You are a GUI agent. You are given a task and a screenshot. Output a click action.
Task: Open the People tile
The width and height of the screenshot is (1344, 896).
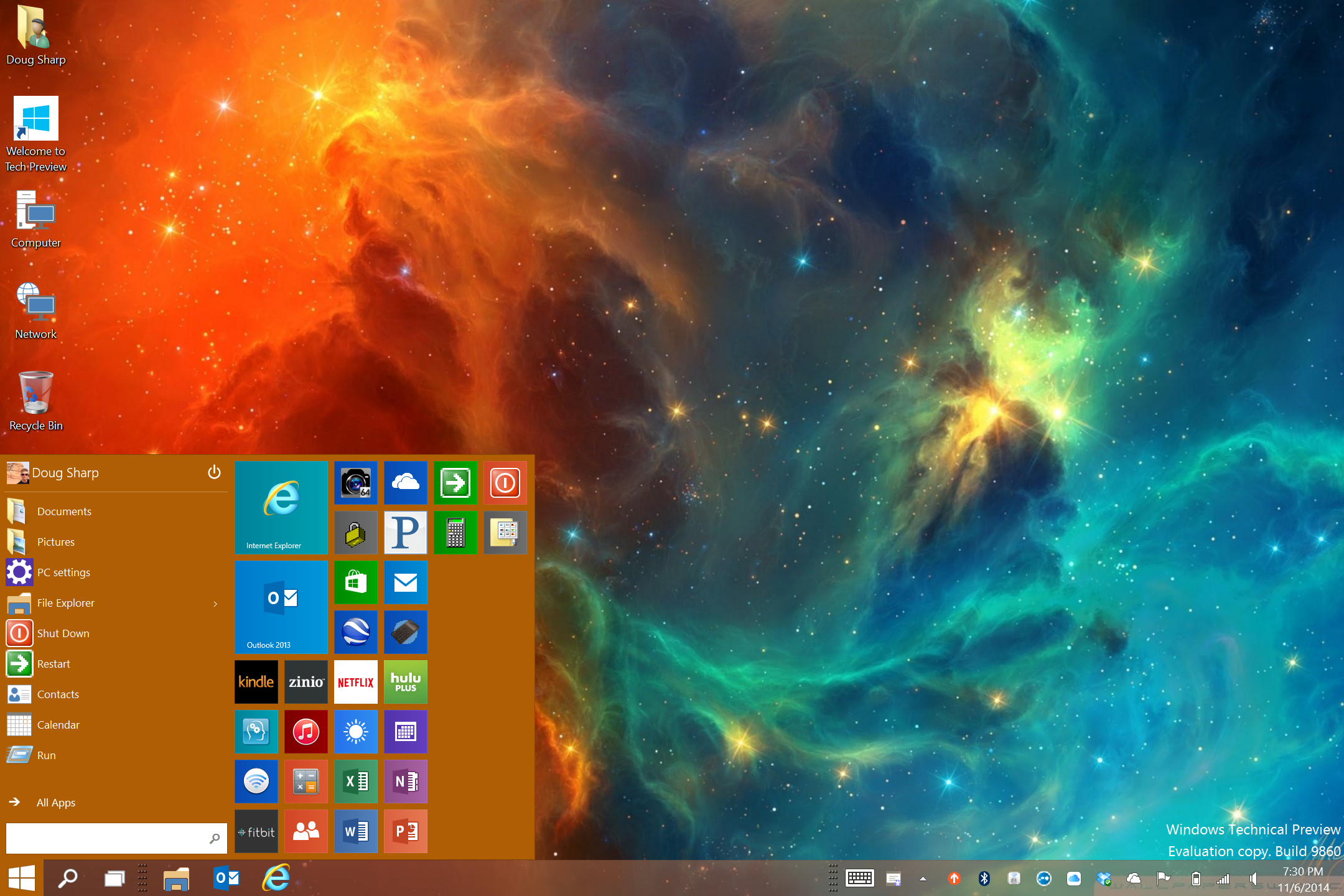click(306, 831)
